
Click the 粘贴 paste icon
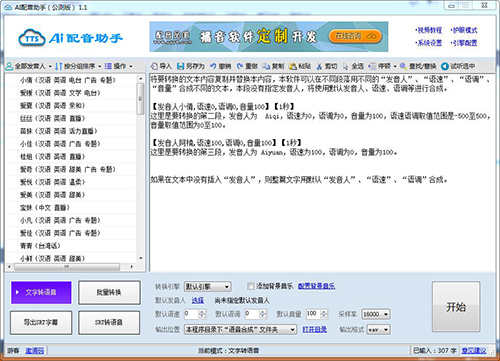tap(293, 66)
